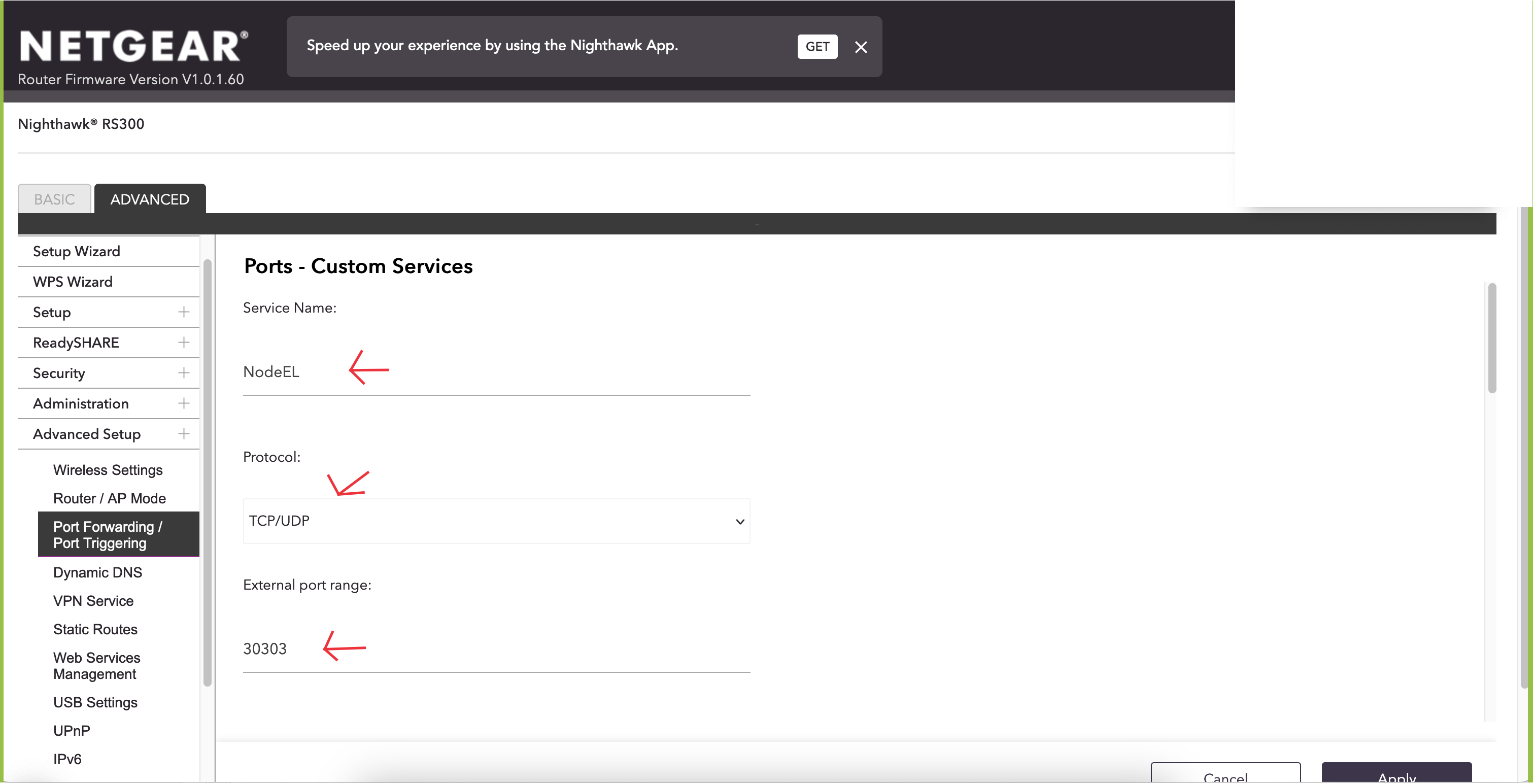The width and height of the screenshot is (1533, 784).
Task: Click the External port range input field
Action: click(497, 649)
